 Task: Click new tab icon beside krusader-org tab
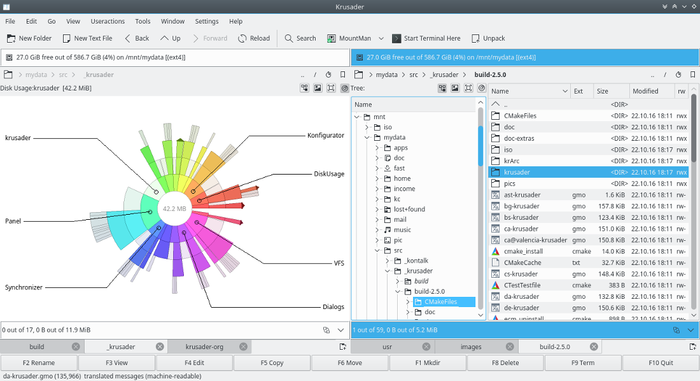click(342, 347)
